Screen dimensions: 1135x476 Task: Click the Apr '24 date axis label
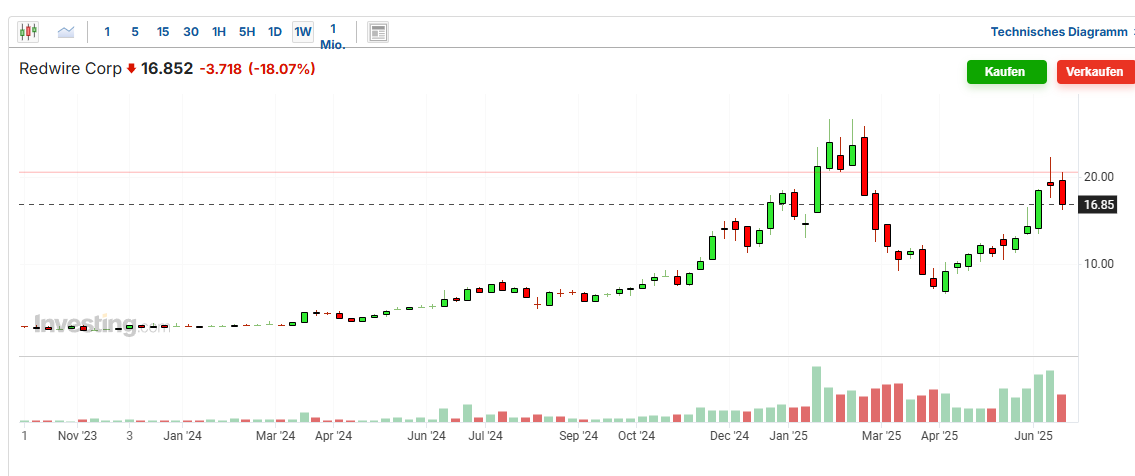coord(334,436)
